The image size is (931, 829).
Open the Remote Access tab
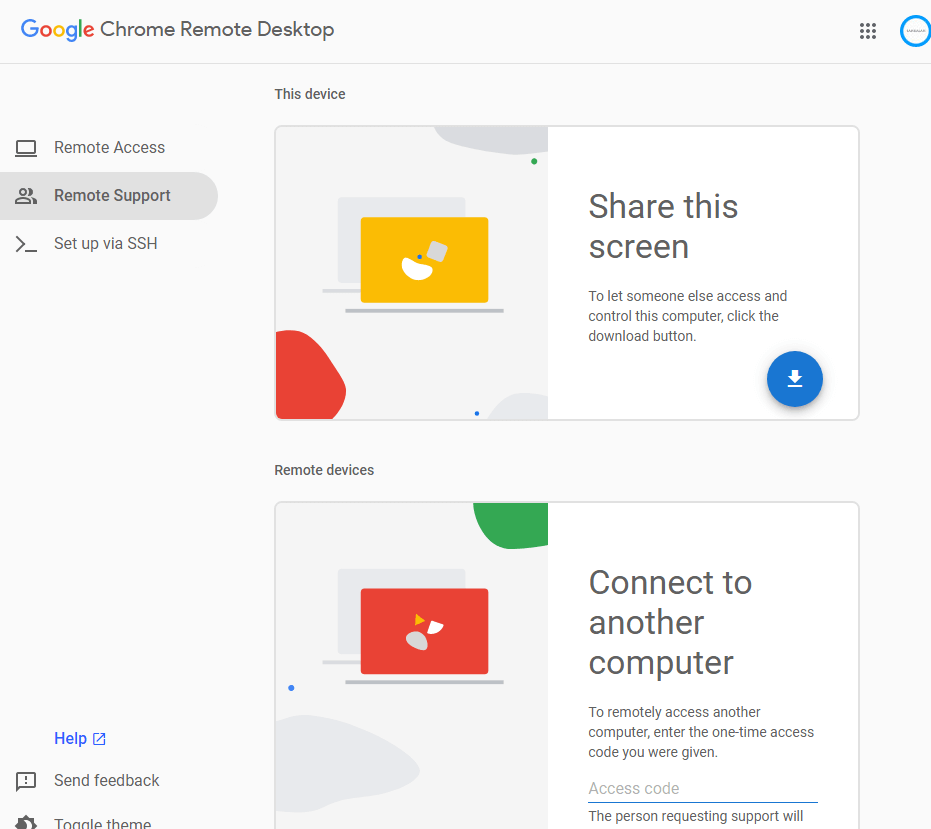pyautogui.click(x=109, y=148)
